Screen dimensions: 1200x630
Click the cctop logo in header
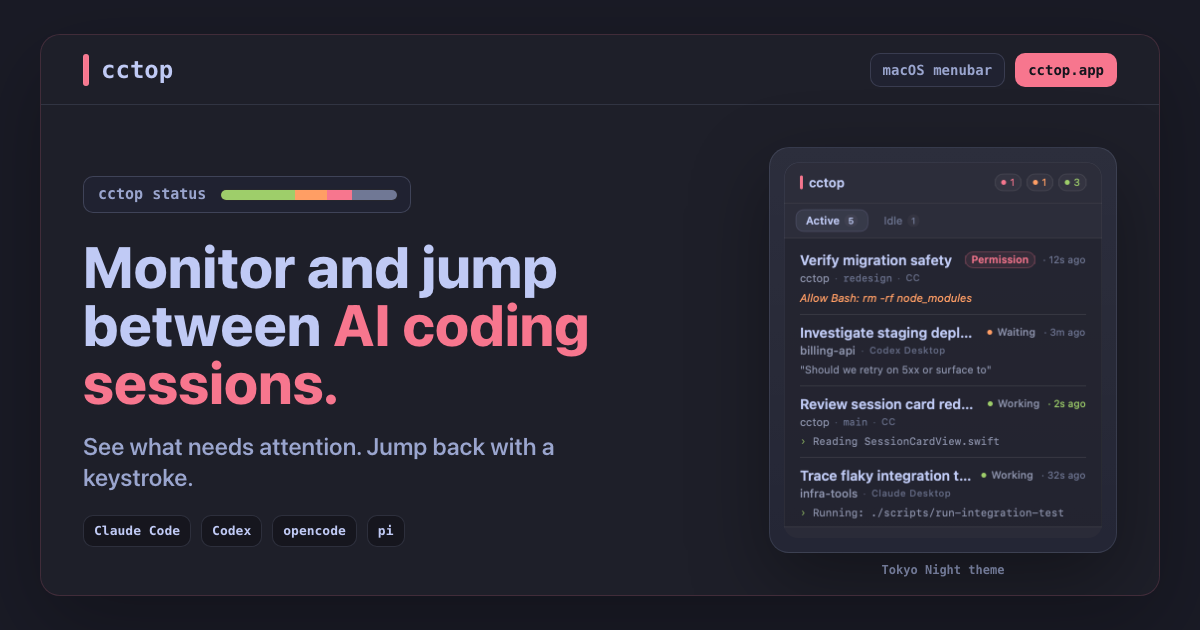click(x=128, y=70)
